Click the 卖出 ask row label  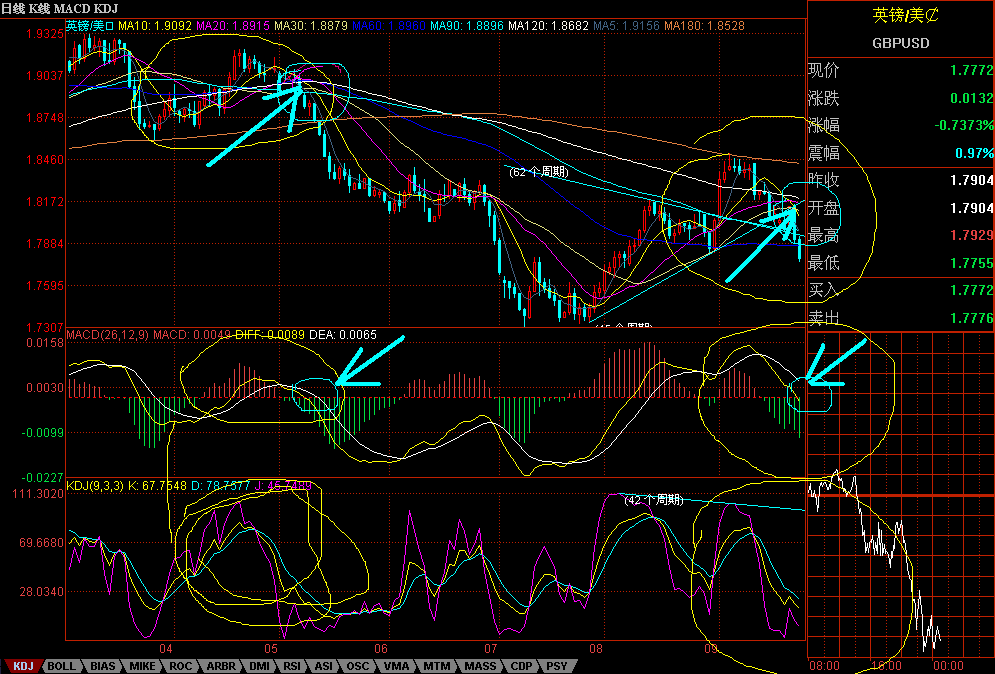824,317
